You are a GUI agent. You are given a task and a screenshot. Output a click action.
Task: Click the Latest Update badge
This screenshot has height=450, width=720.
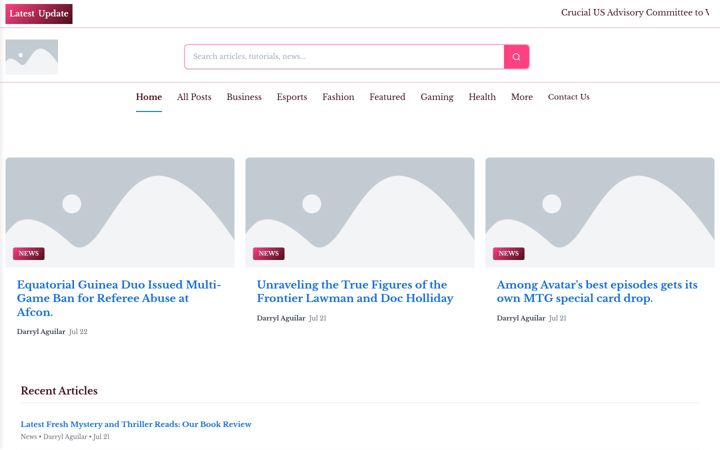click(39, 14)
